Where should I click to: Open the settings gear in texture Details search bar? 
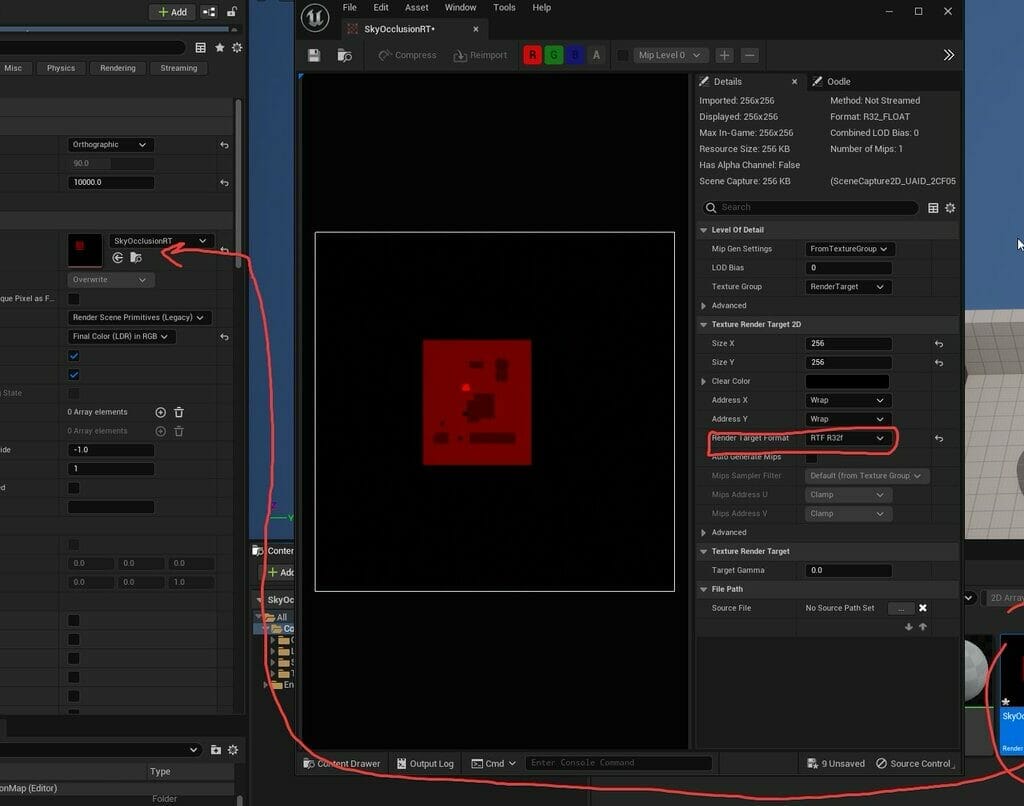pos(950,208)
